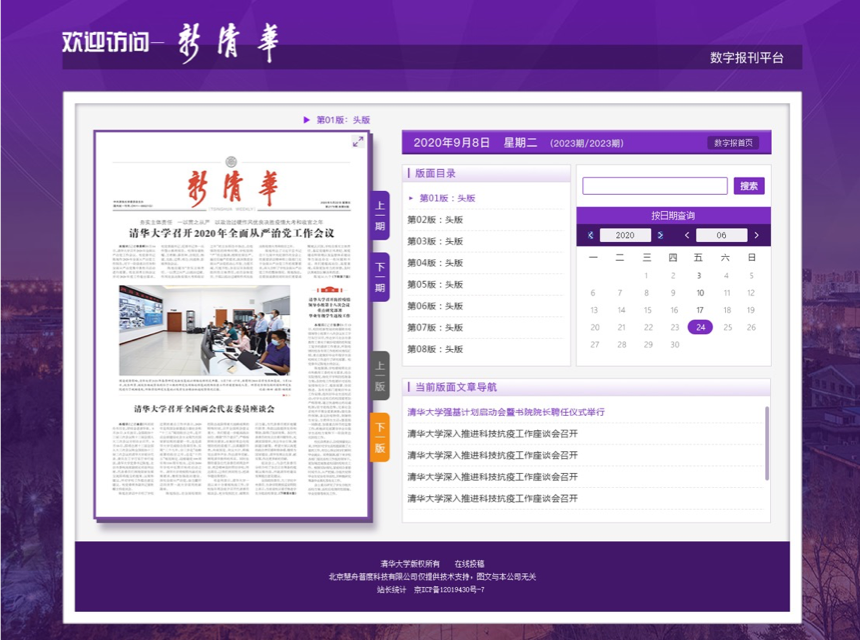Select date 29 in the calendar

point(648,345)
